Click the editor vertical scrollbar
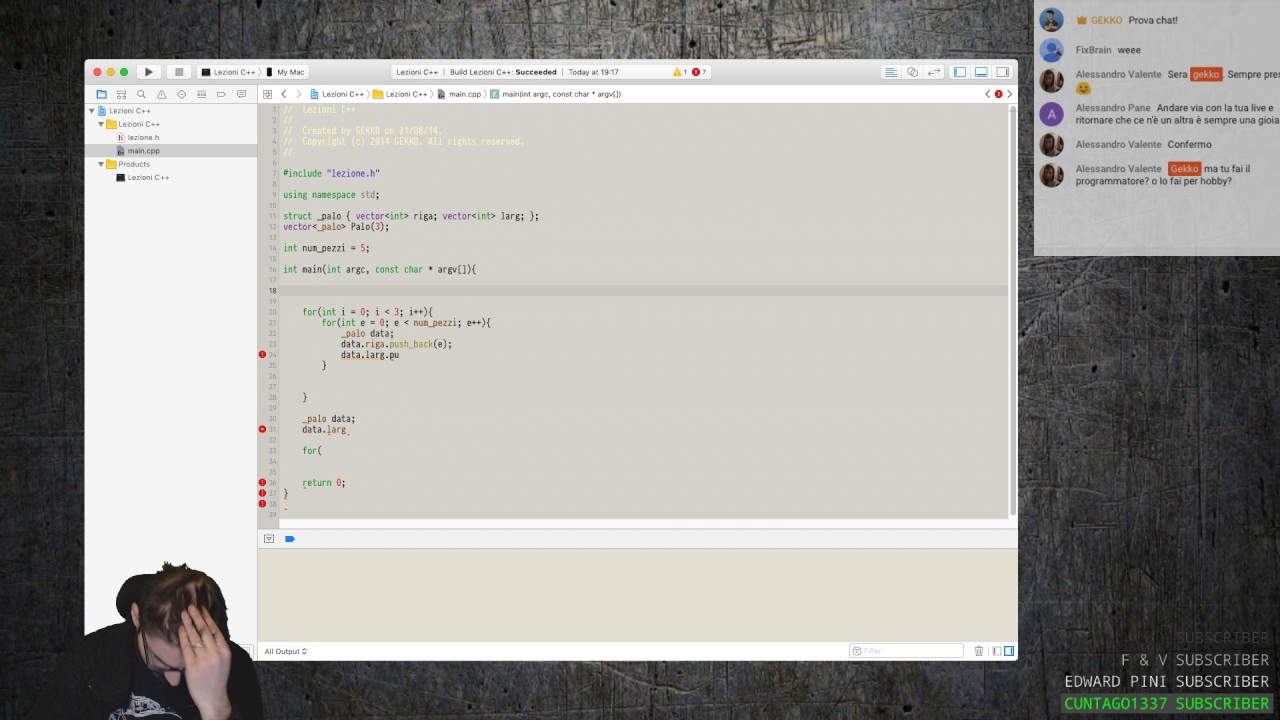Screen dimensions: 1280x720 pyautogui.click(x=1012, y=310)
